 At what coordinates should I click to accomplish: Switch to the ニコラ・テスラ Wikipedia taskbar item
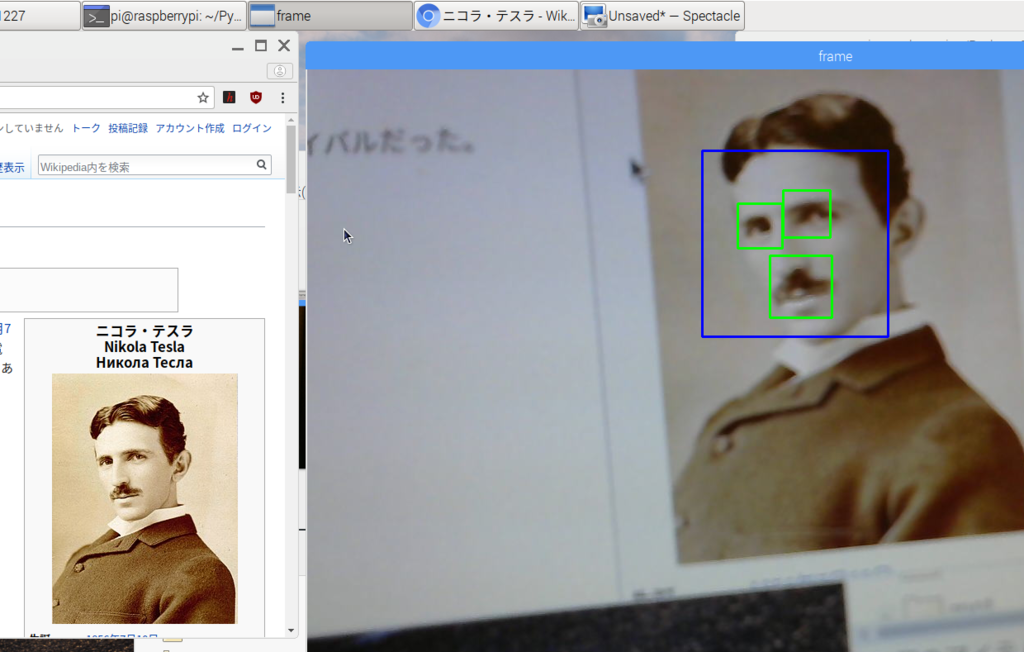pos(496,16)
